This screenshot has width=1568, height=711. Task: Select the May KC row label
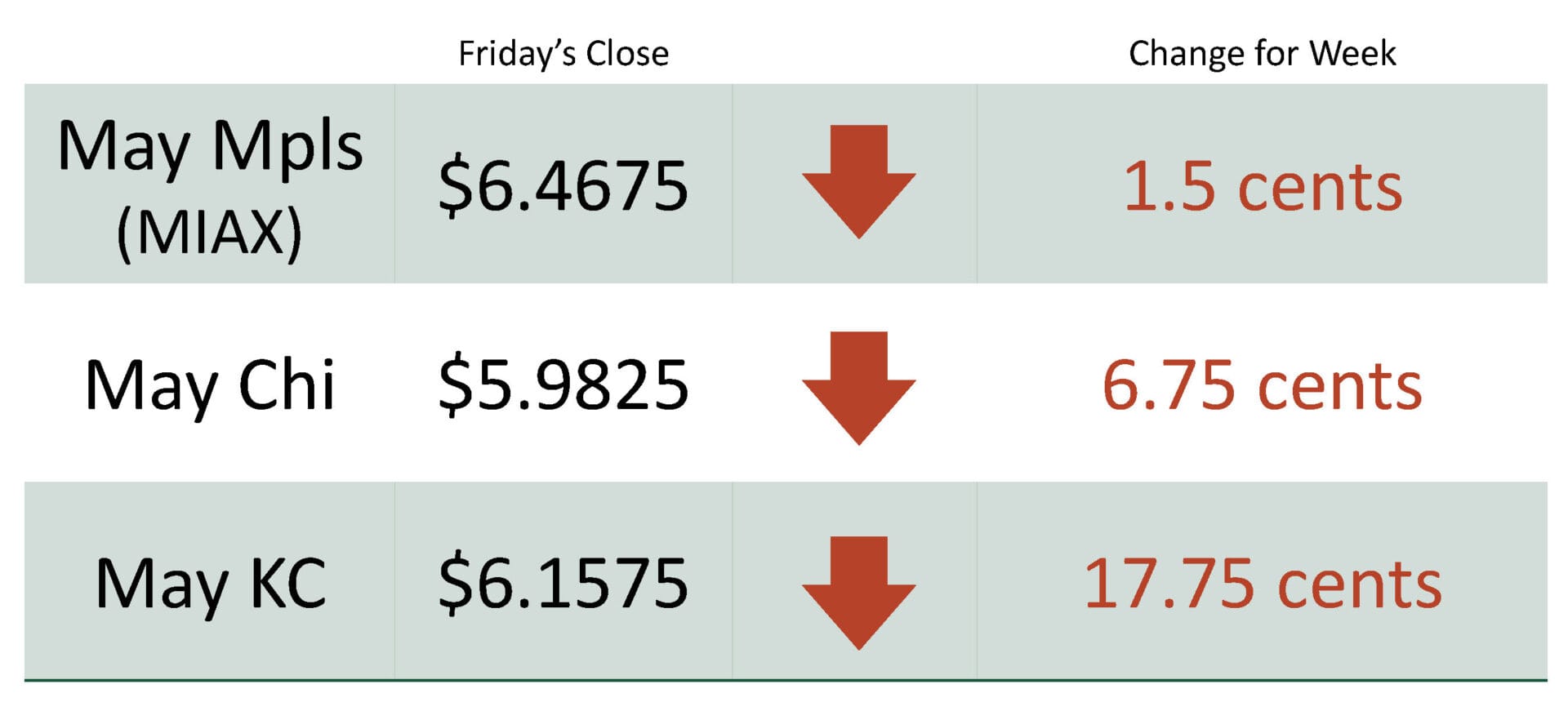[x=211, y=584]
